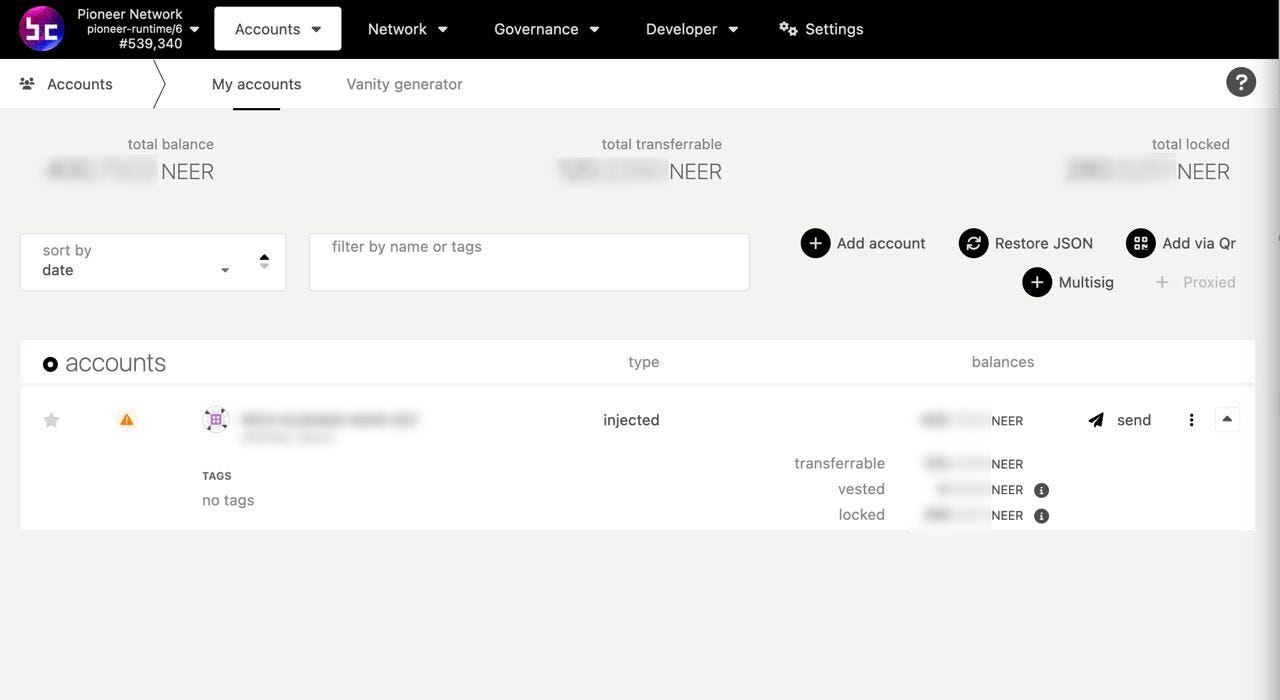Click the locked balance info icon

tap(1041, 516)
